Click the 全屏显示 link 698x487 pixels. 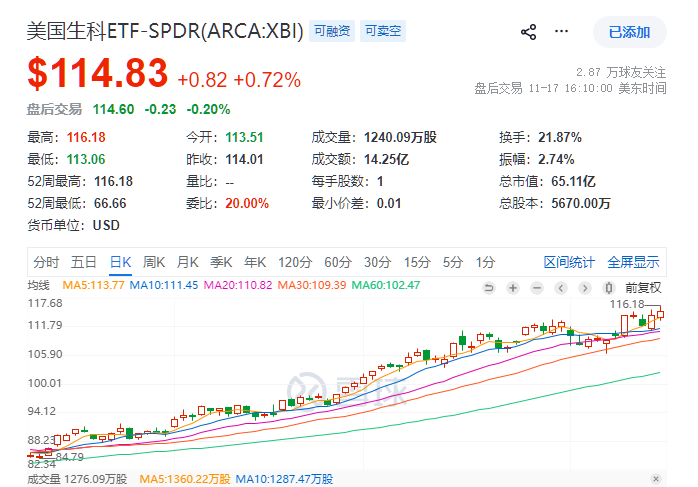[x=633, y=262]
